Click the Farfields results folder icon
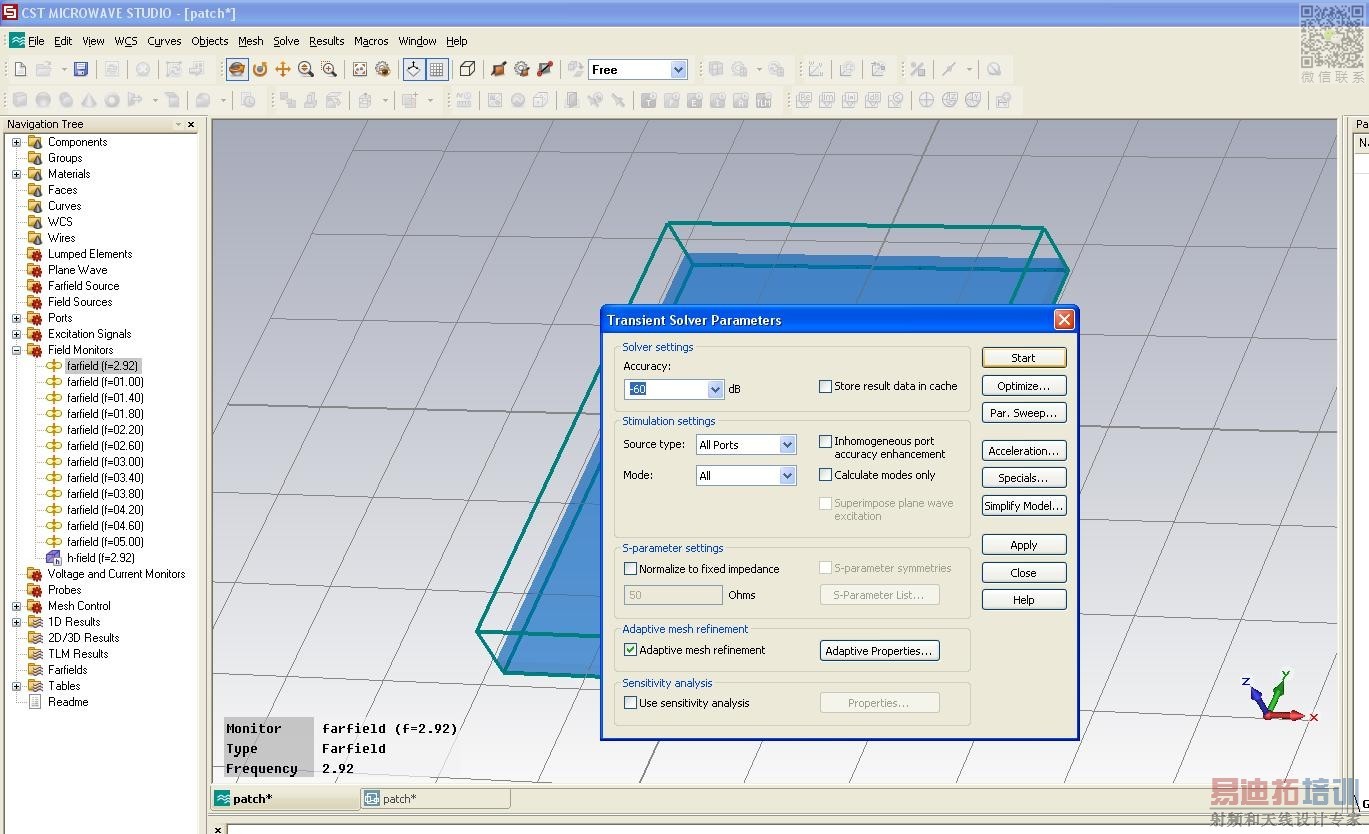Screen dimensions: 1369x834 35,670
